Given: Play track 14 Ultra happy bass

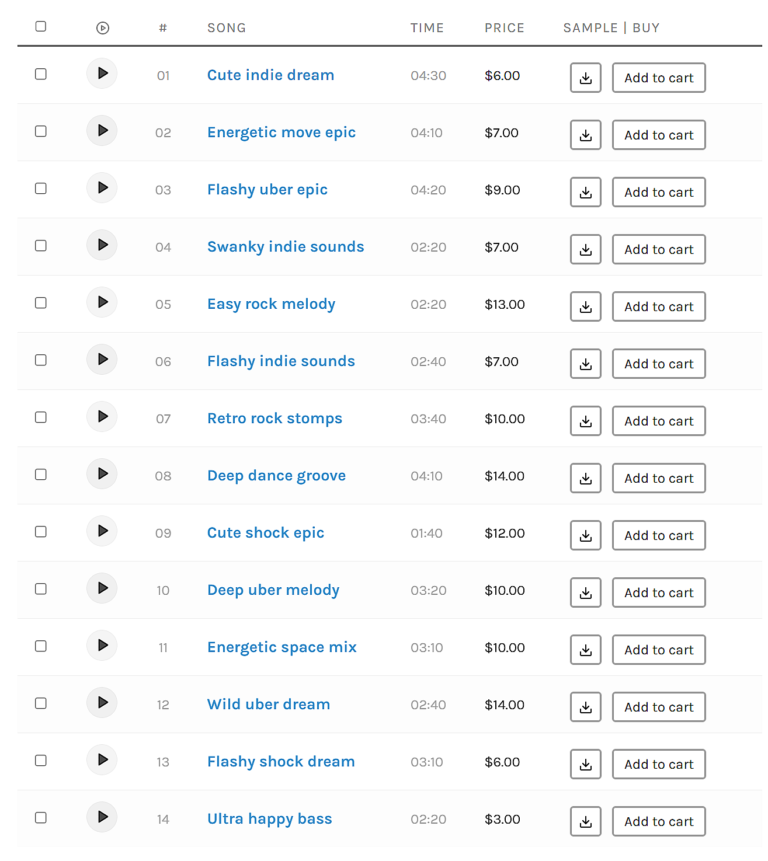Looking at the screenshot, I should 102,817.
